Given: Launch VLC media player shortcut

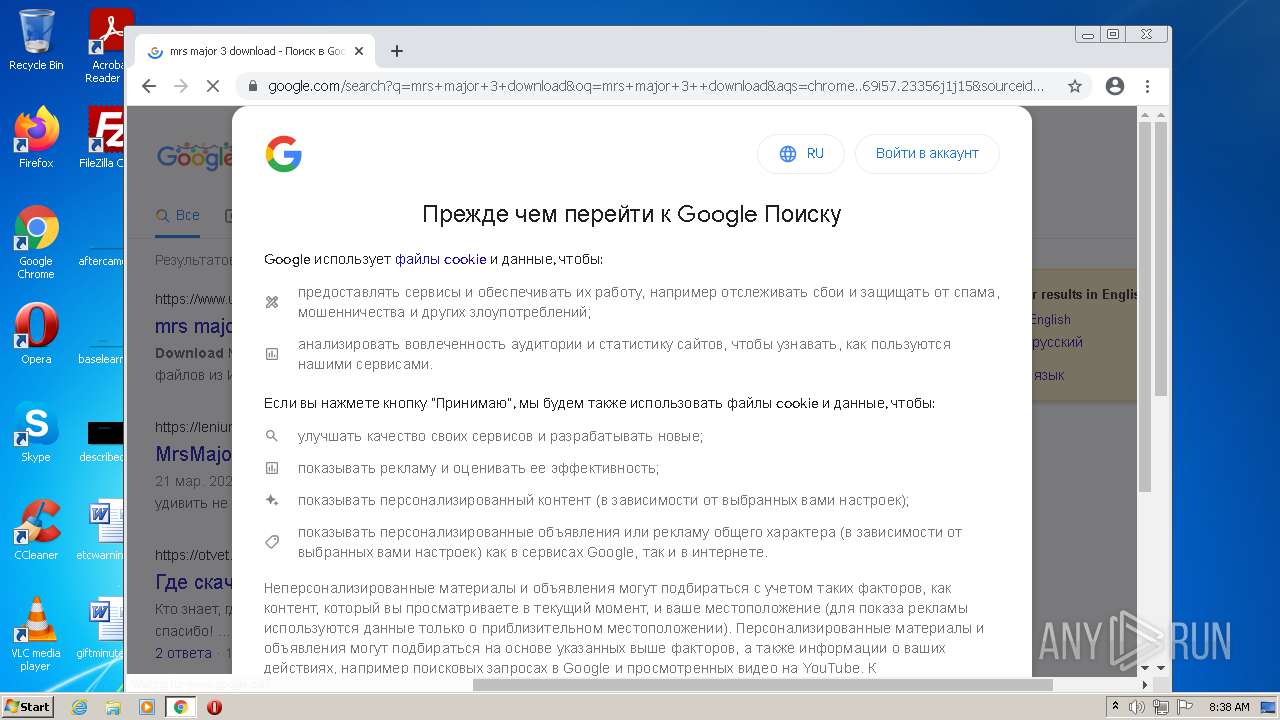Looking at the screenshot, I should click(x=36, y=634).
